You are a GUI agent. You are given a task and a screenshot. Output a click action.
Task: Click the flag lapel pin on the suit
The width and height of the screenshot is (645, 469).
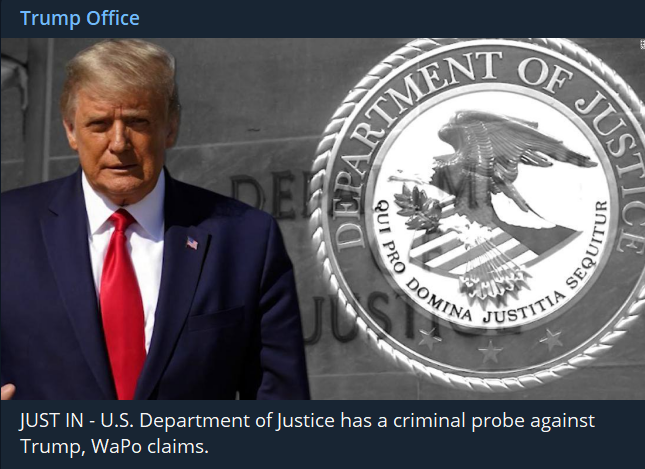[x=192, y=243]
